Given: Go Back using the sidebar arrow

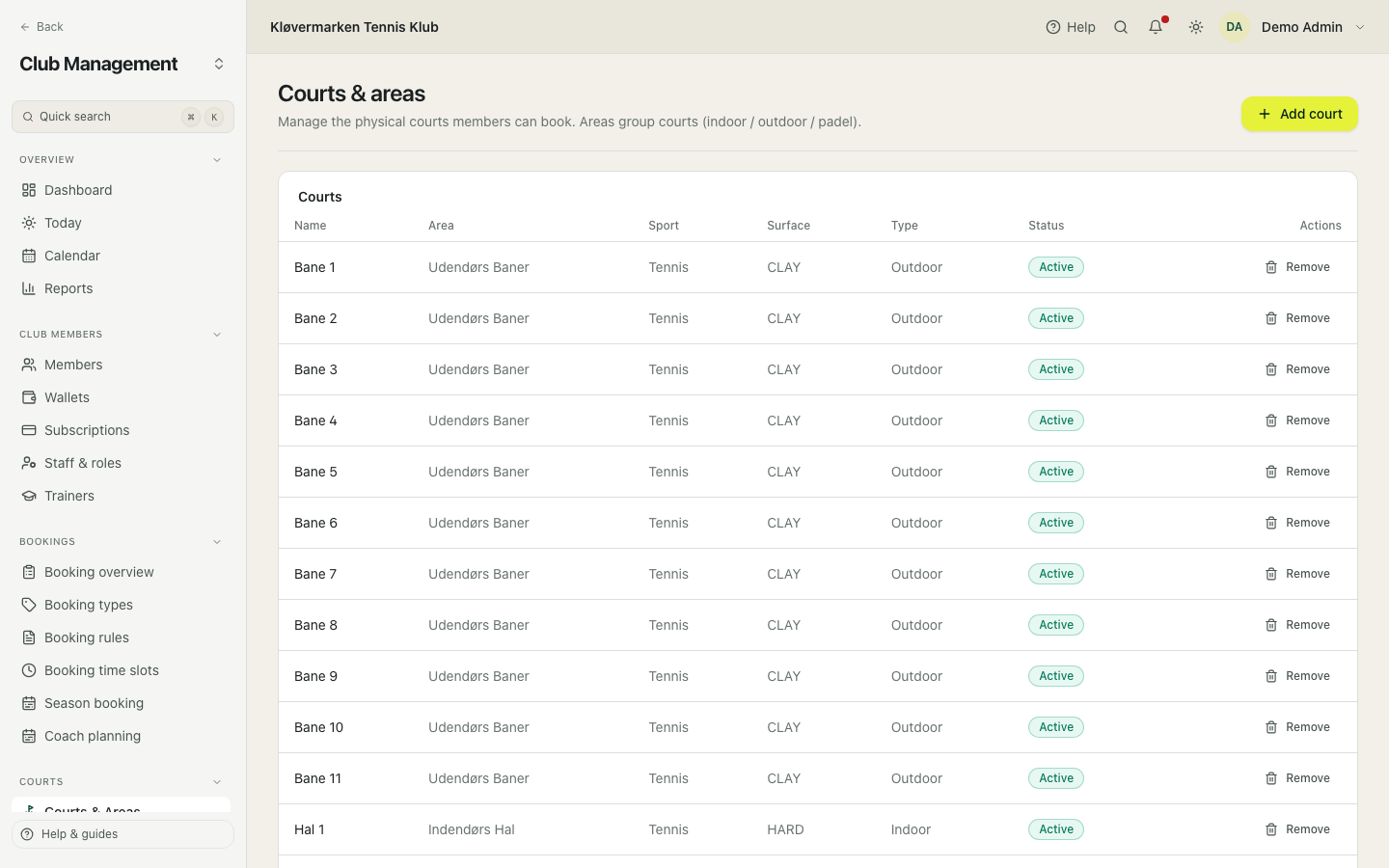Looking at the screenshot, I should click(x=41, y=27).
